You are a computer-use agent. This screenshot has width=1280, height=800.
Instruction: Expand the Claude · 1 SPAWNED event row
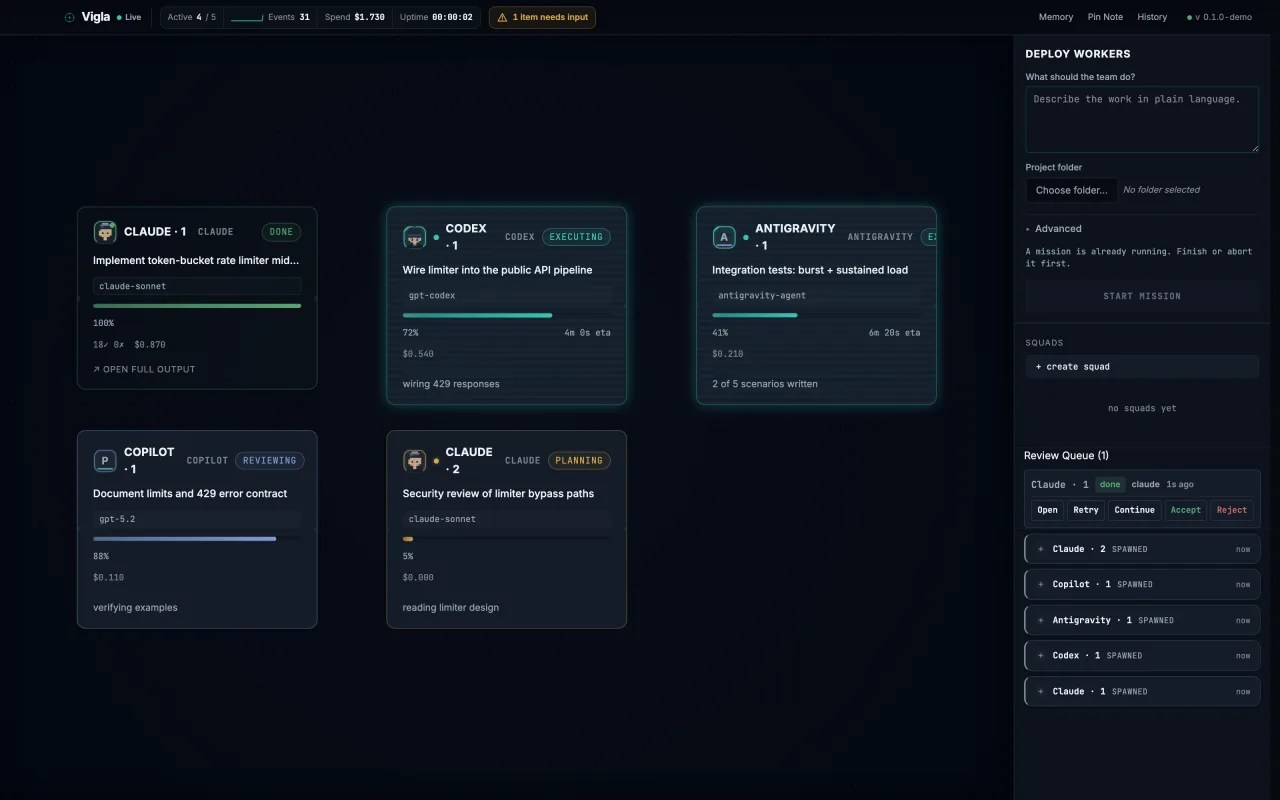point(1142,691)
